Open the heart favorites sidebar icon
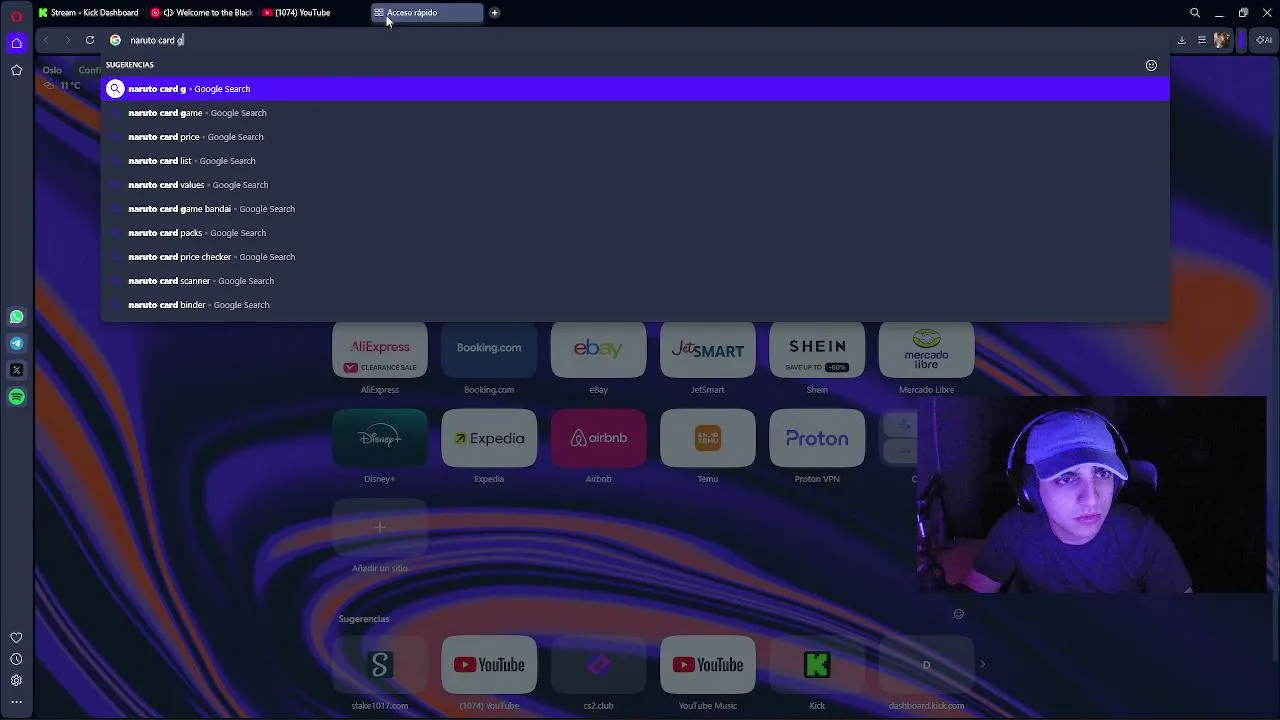This screenshot has height=720, width=1280. (16, 638)
